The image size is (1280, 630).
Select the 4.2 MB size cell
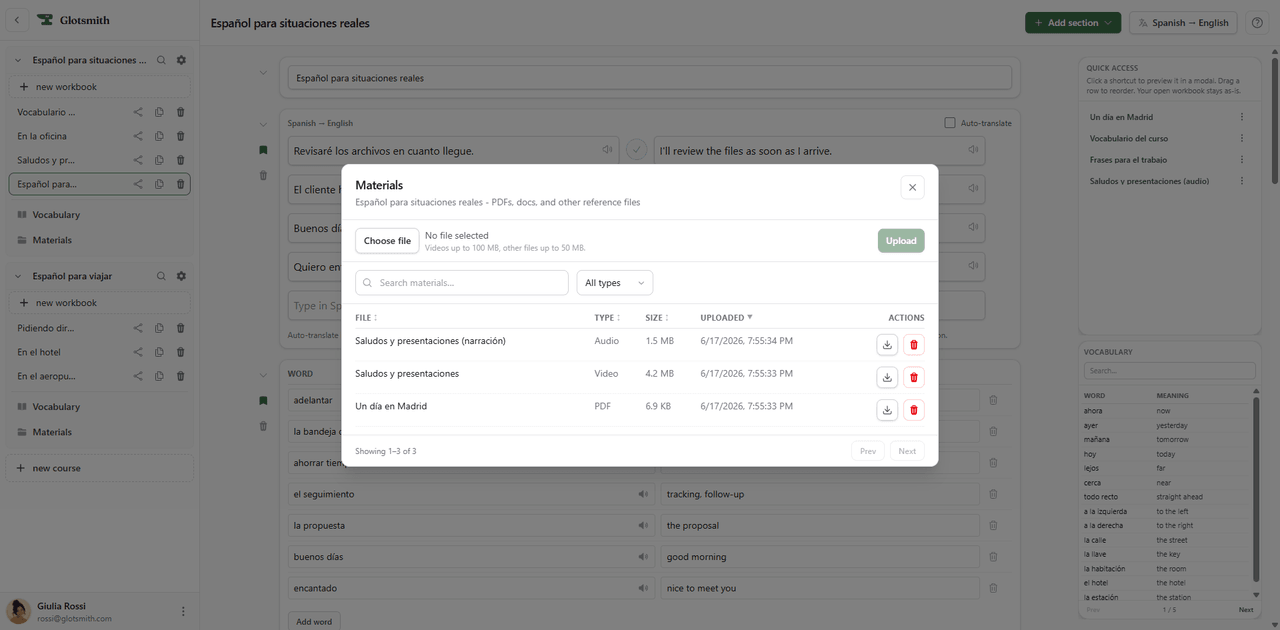tap(659, 374)
